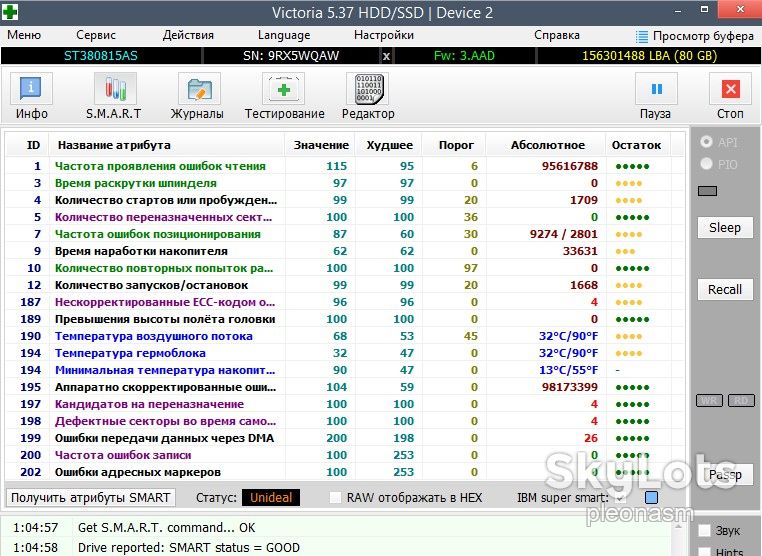
Task: Select row Частота ошибок записи
Action: point(344,455)
